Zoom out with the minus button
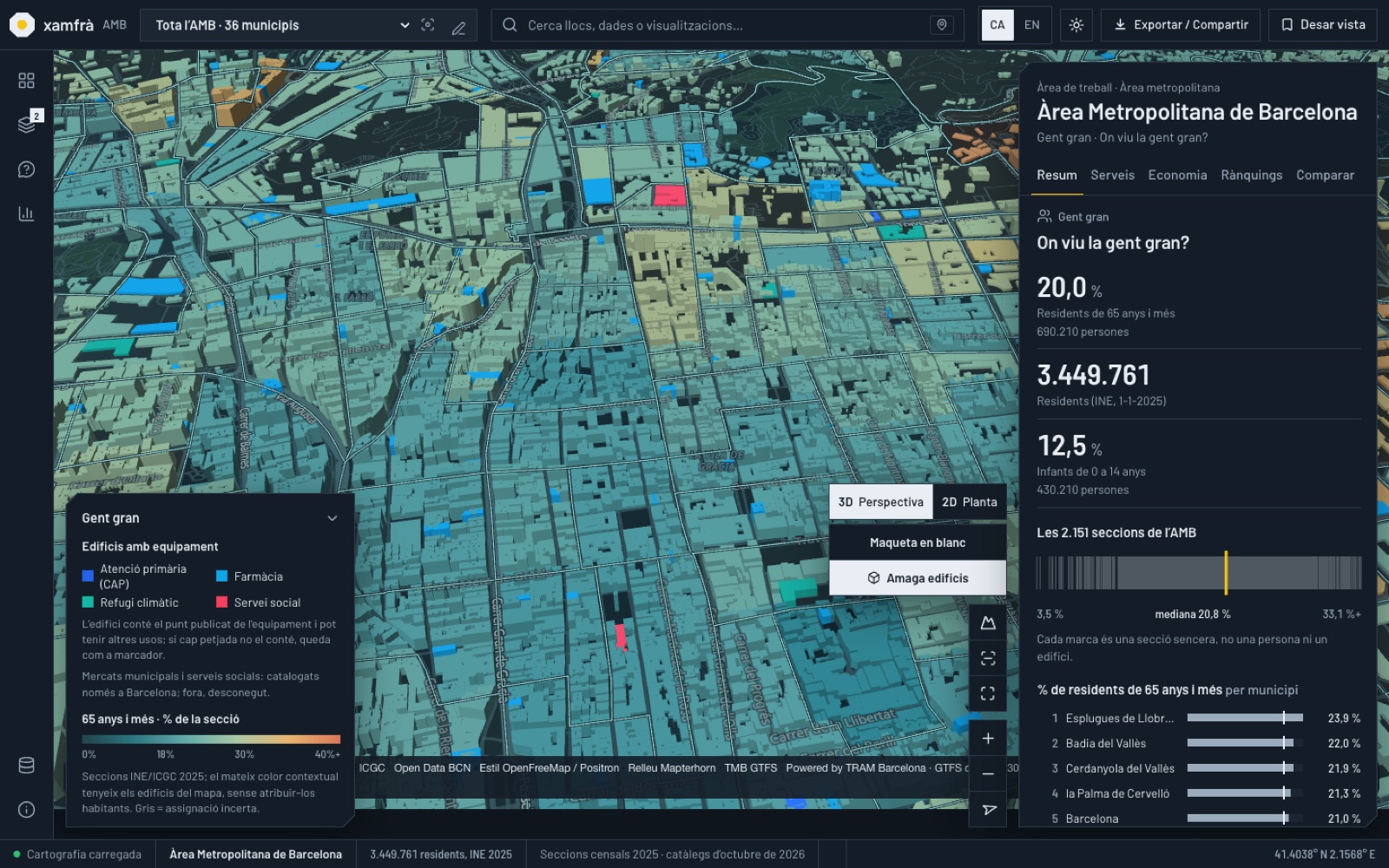The width and height of the screenshot is (1389, 868). click(x=988, y=773)
